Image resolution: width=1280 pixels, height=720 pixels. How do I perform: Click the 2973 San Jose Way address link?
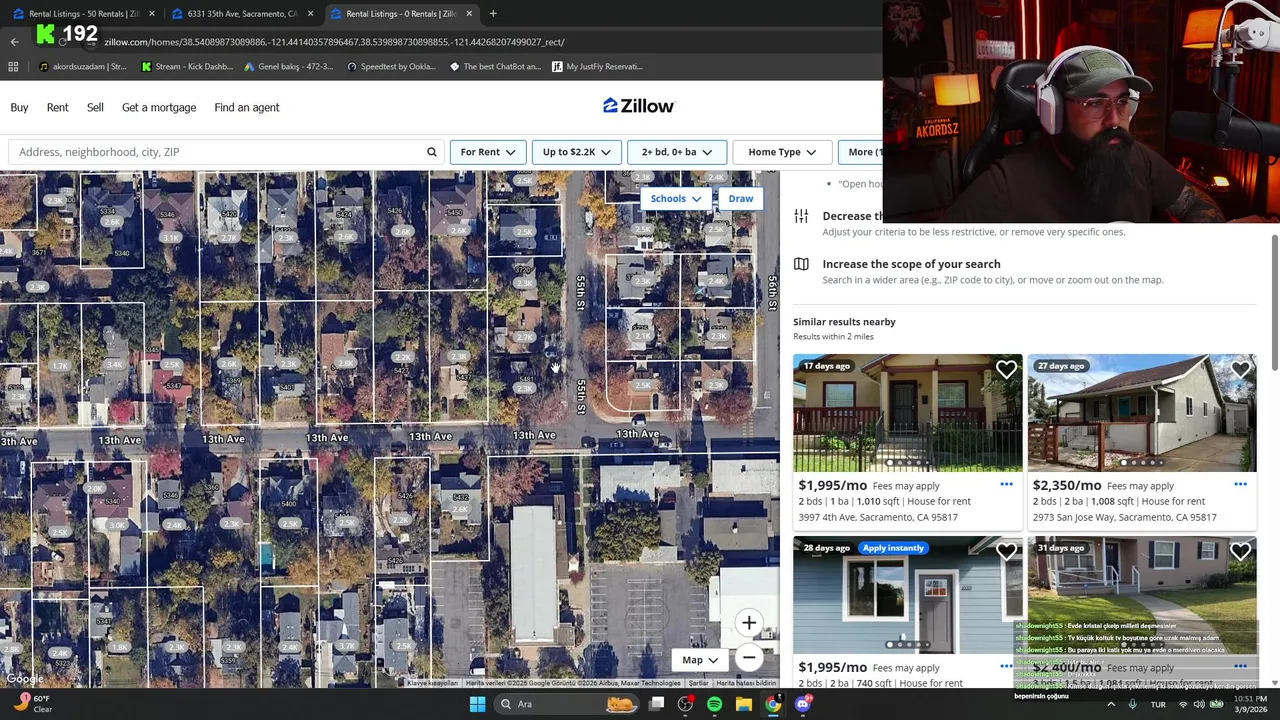point(1125,517)
